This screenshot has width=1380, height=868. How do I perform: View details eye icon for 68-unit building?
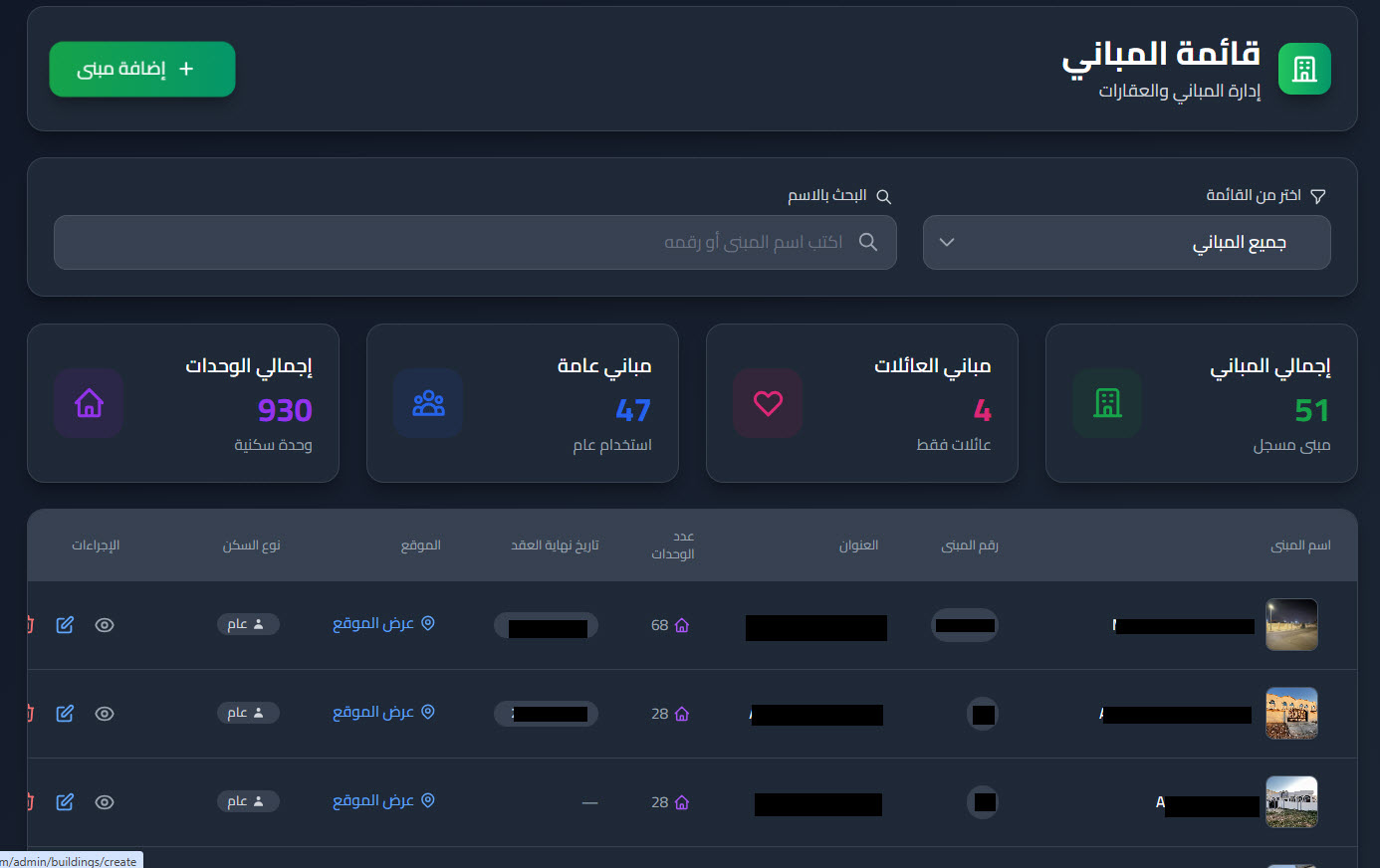tap(105, 625)
